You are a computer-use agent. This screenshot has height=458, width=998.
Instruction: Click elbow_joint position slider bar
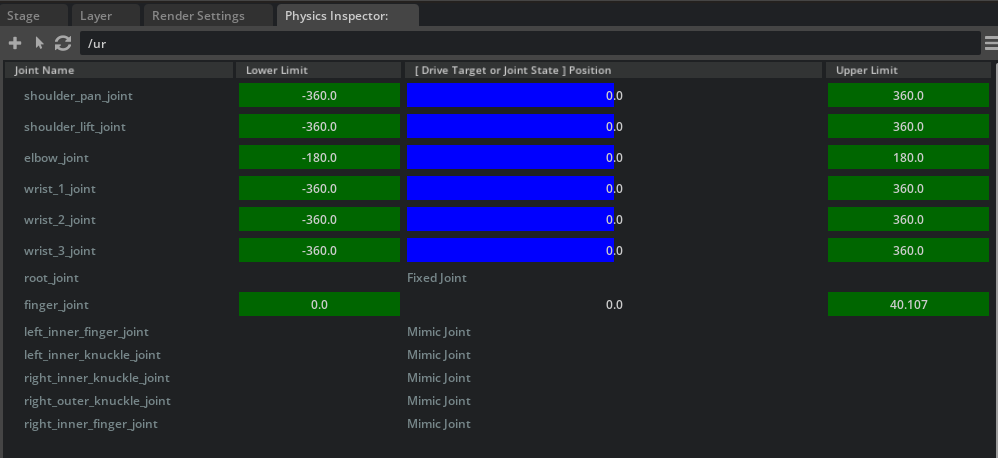(x=510, y=158)
